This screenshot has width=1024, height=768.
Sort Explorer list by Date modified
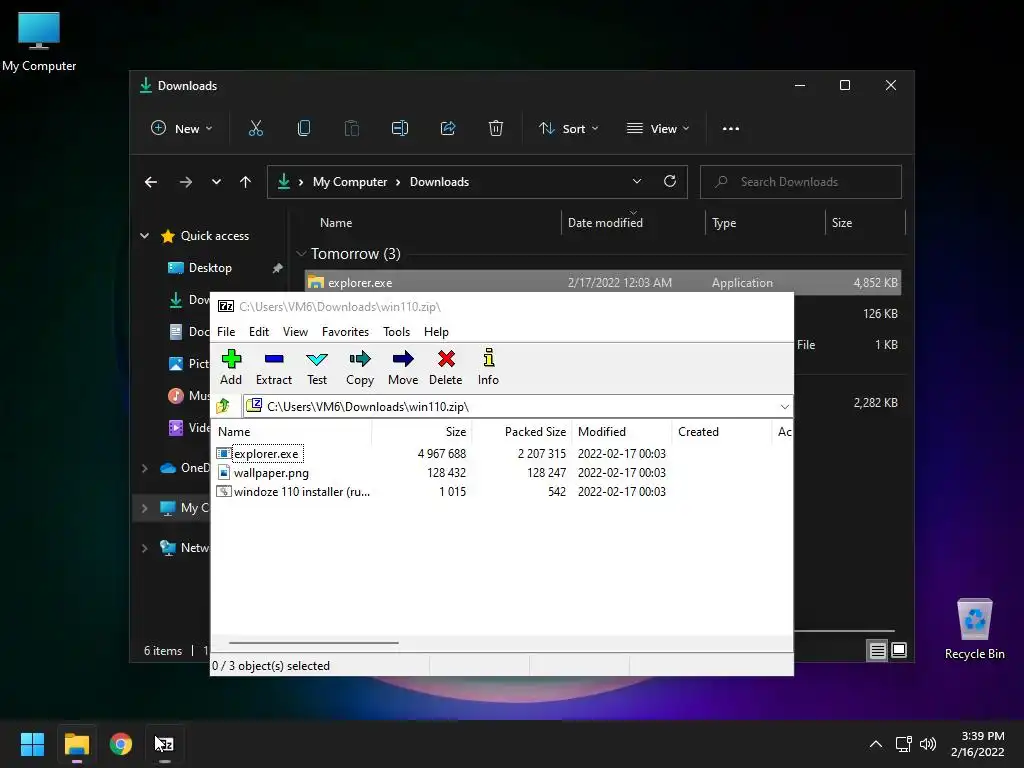pyautogui.click(x=632, y=223)
